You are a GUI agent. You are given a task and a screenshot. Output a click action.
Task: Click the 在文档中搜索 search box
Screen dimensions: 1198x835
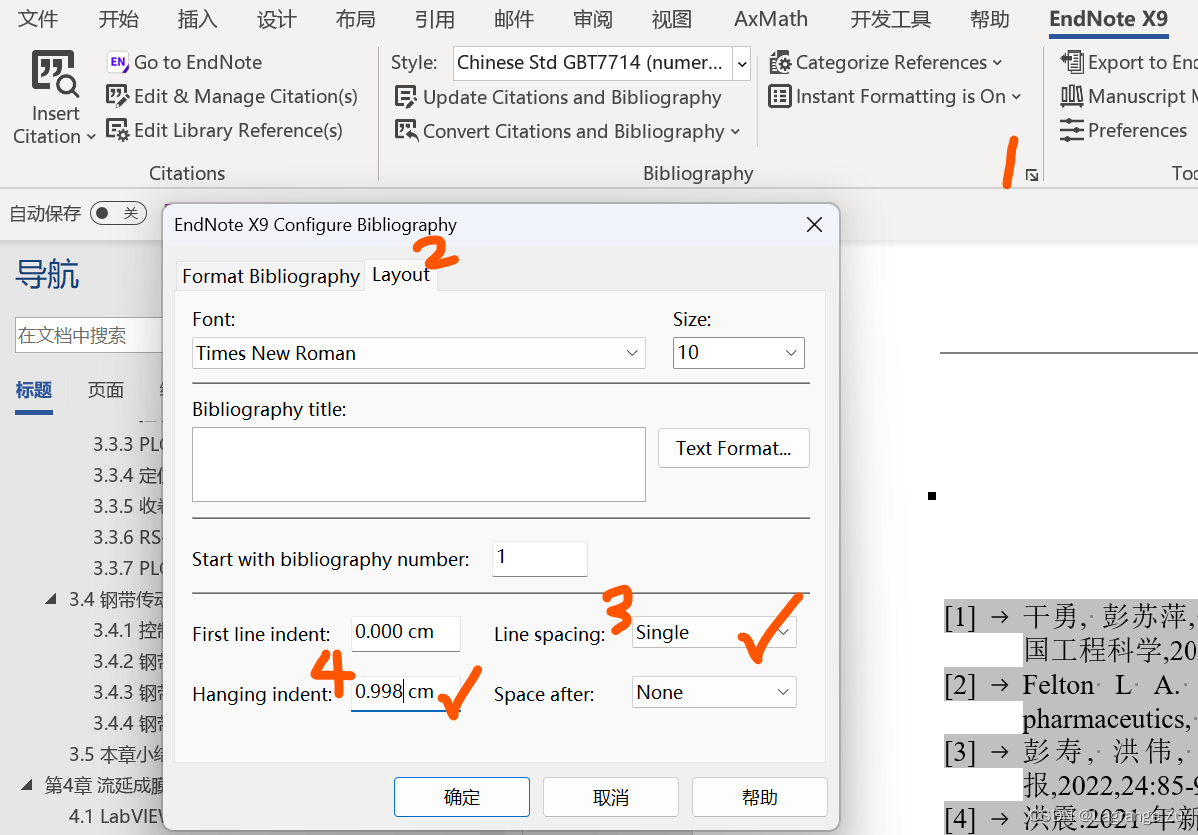(89, 335)
